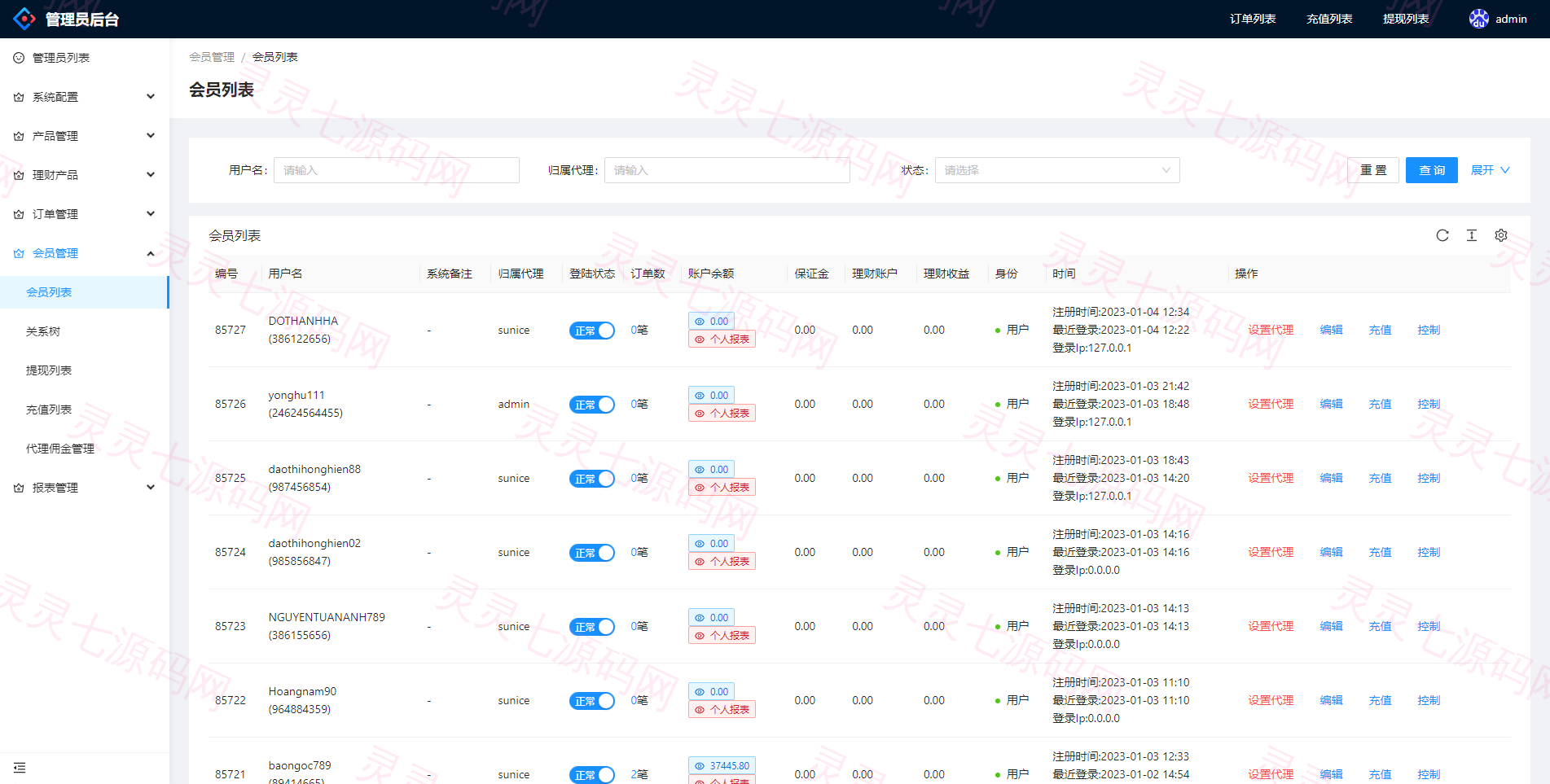Screen dimensions: 1550x784
Task: Click the admin avatar icon
Action: (x=1478, y=19)
